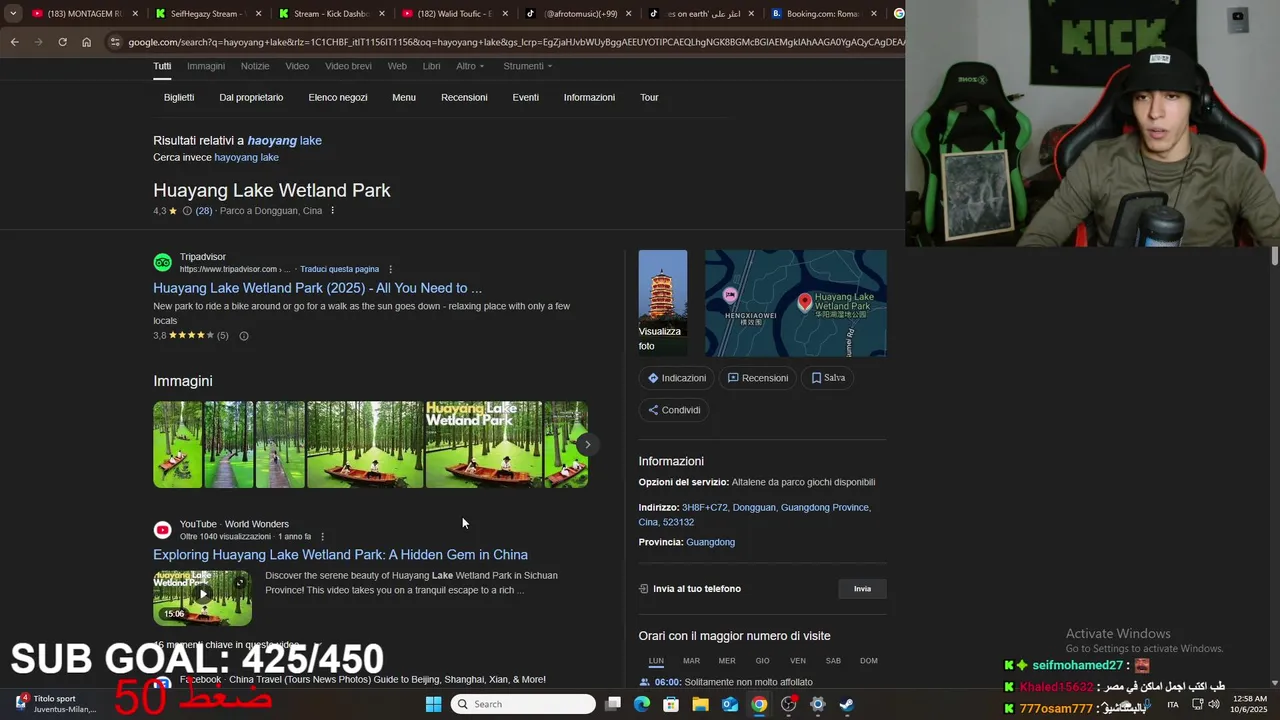The height and width of the screenshot is (720, 1280).
Task: Click the Eventi chip
Action: tap(526, 97)
